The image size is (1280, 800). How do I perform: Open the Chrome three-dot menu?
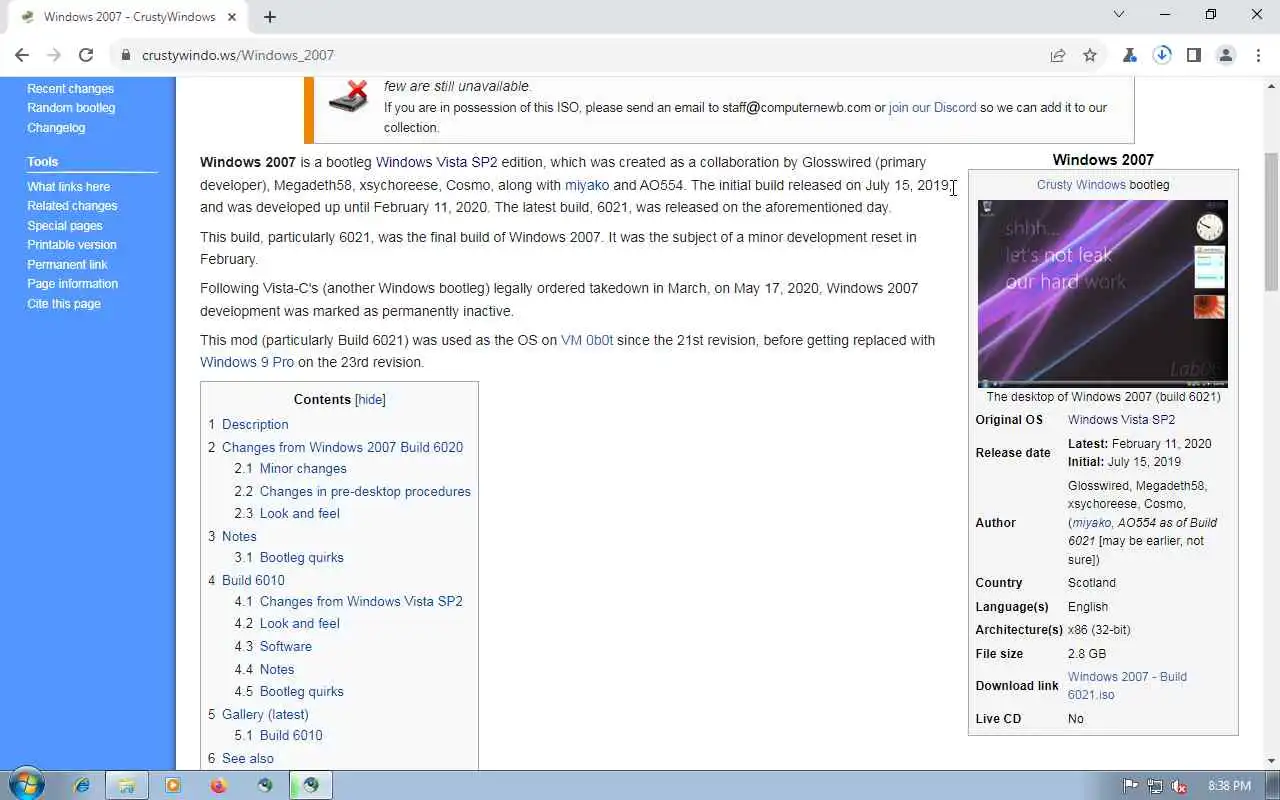[1258, 55]
